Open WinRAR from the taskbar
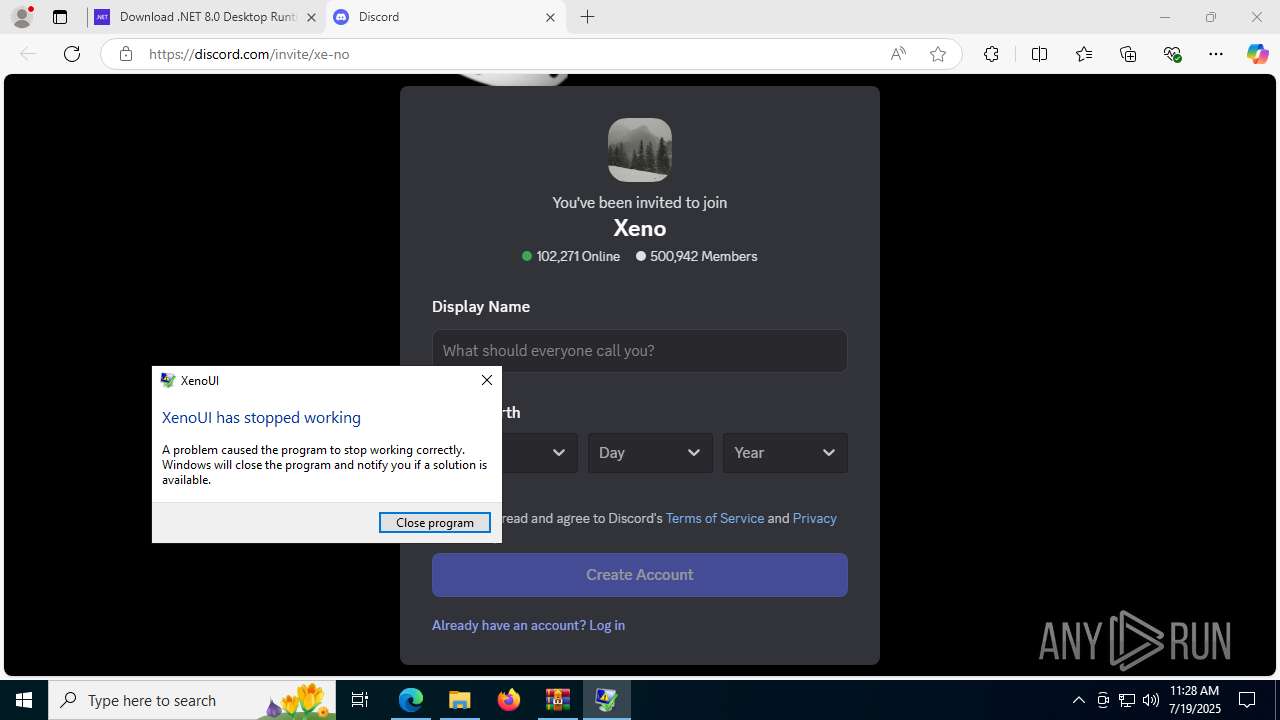 point(557,700)
